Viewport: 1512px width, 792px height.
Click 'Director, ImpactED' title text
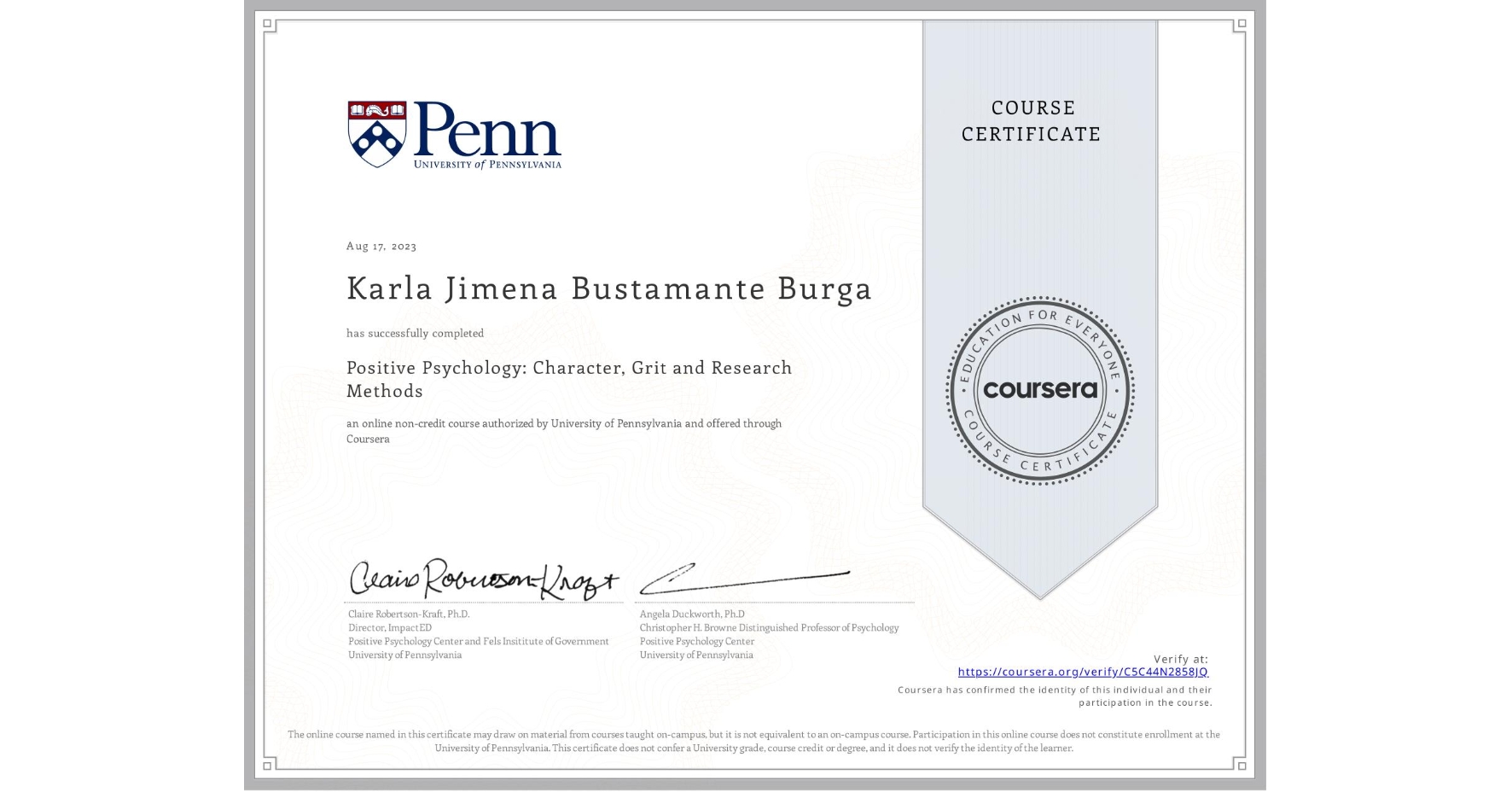[390, 627]
